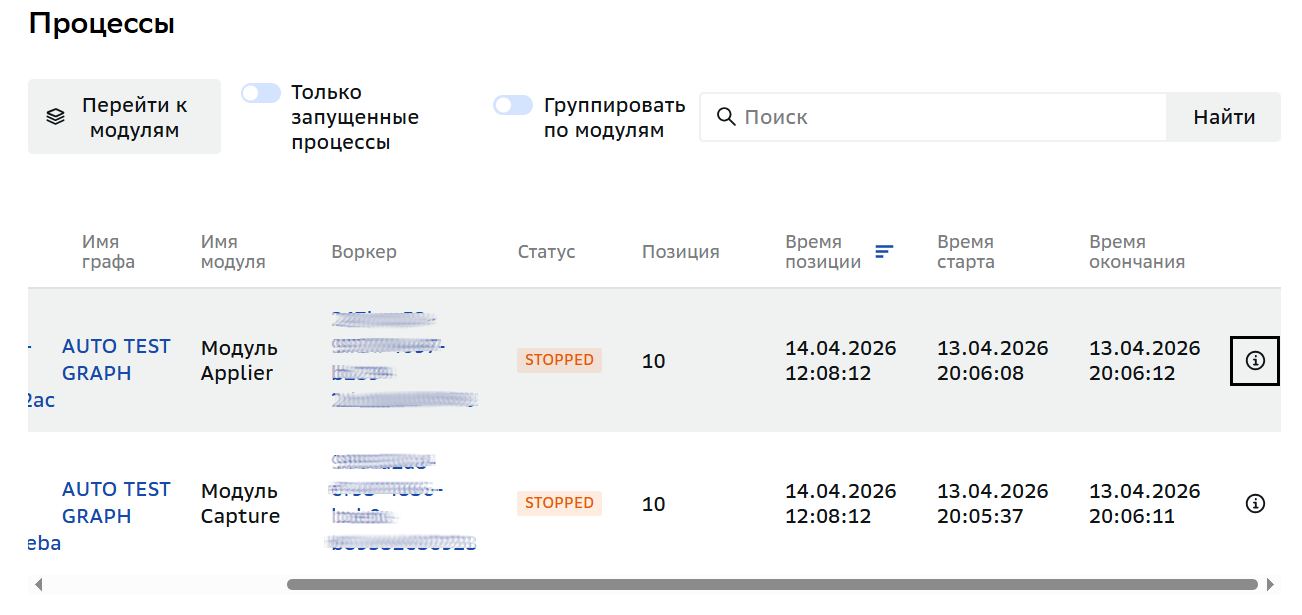Click the position time in the Capture row
This screenshot has height=615, width=1302.
pos(841,504)
